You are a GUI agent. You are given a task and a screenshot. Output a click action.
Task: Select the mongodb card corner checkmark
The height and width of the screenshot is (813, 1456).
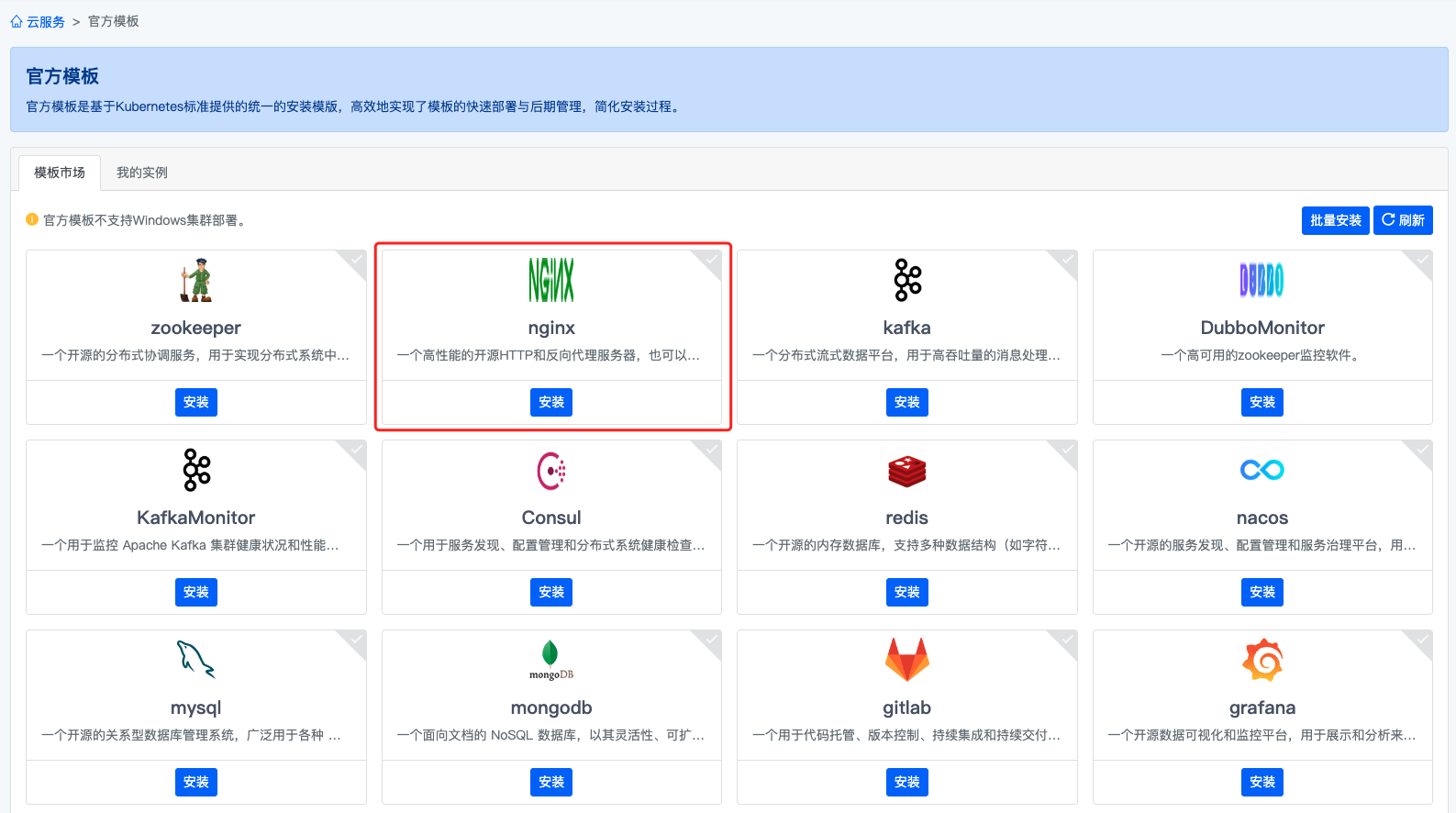point(711,640)
